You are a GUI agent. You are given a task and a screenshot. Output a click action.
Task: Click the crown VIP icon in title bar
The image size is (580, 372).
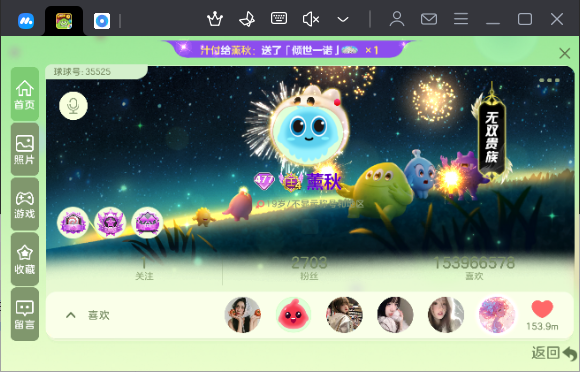(215, 19)
